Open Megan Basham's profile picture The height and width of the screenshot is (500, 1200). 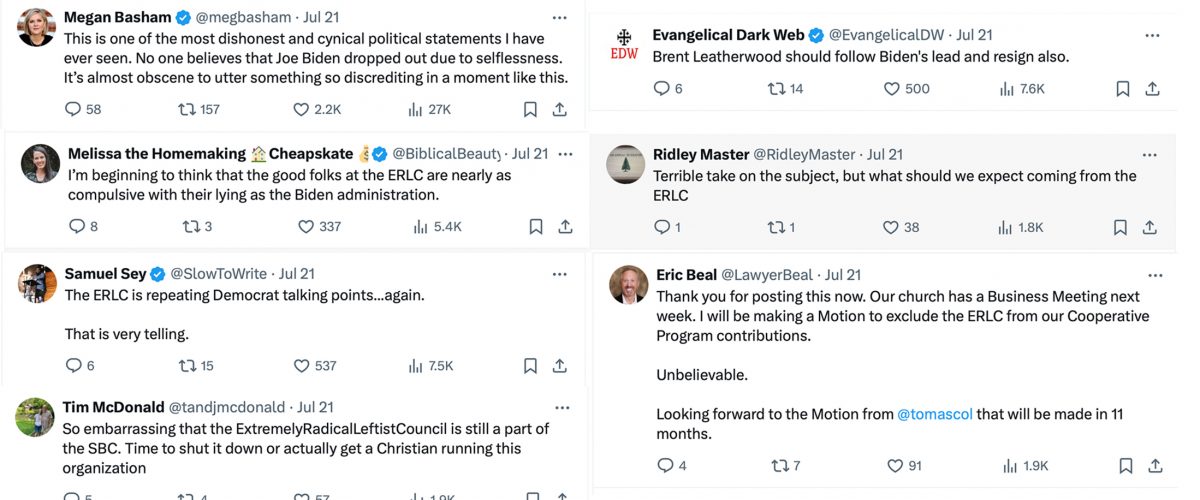pos(36,27)
